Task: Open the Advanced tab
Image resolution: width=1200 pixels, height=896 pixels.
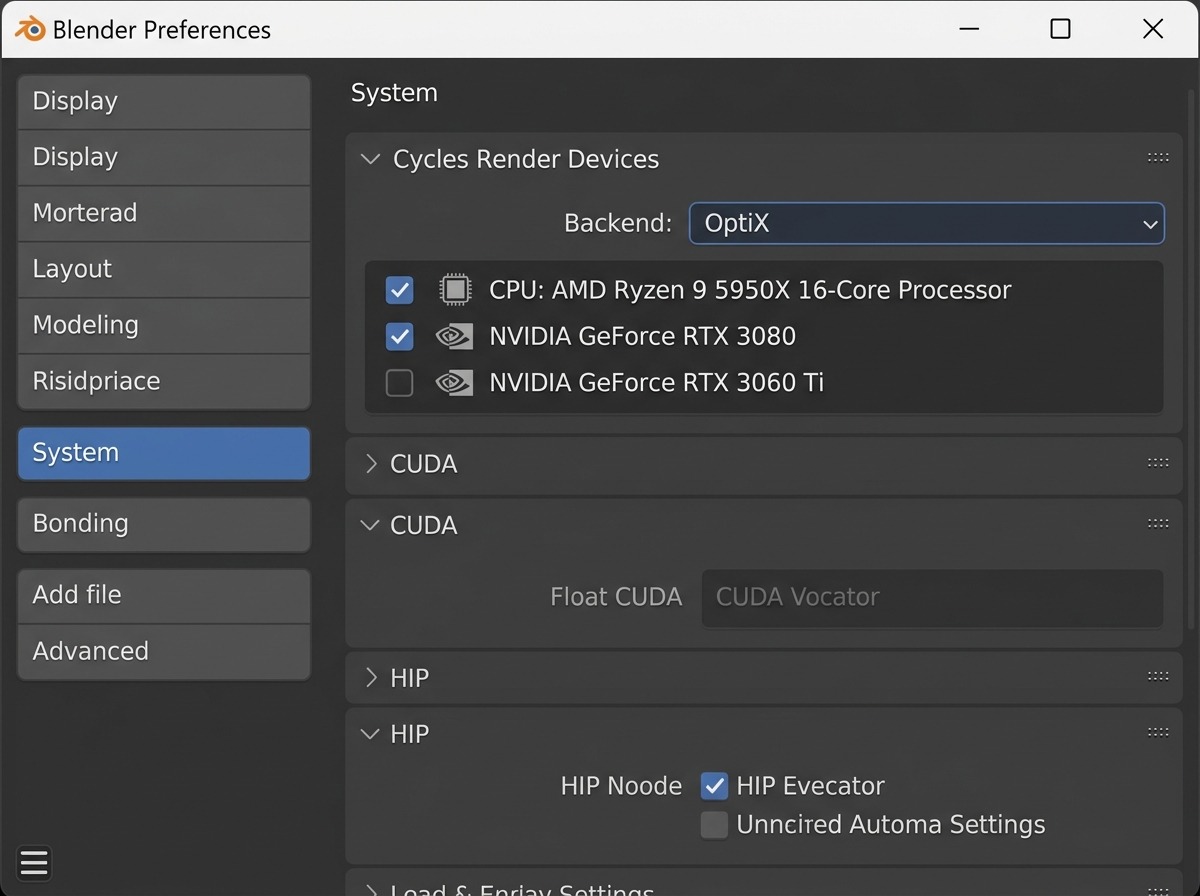Action: (164, 652)
